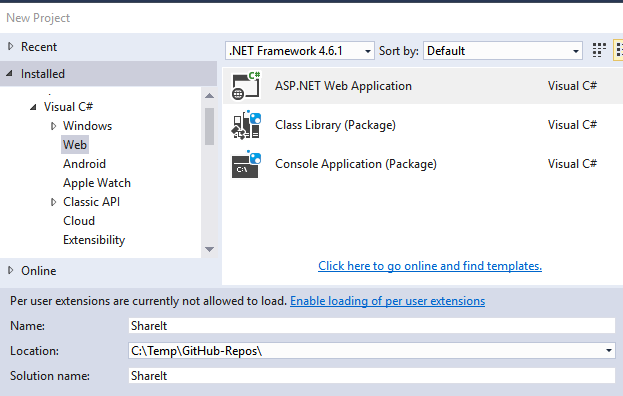
Task: Click the Recent section label
Action: pos(39,47)
